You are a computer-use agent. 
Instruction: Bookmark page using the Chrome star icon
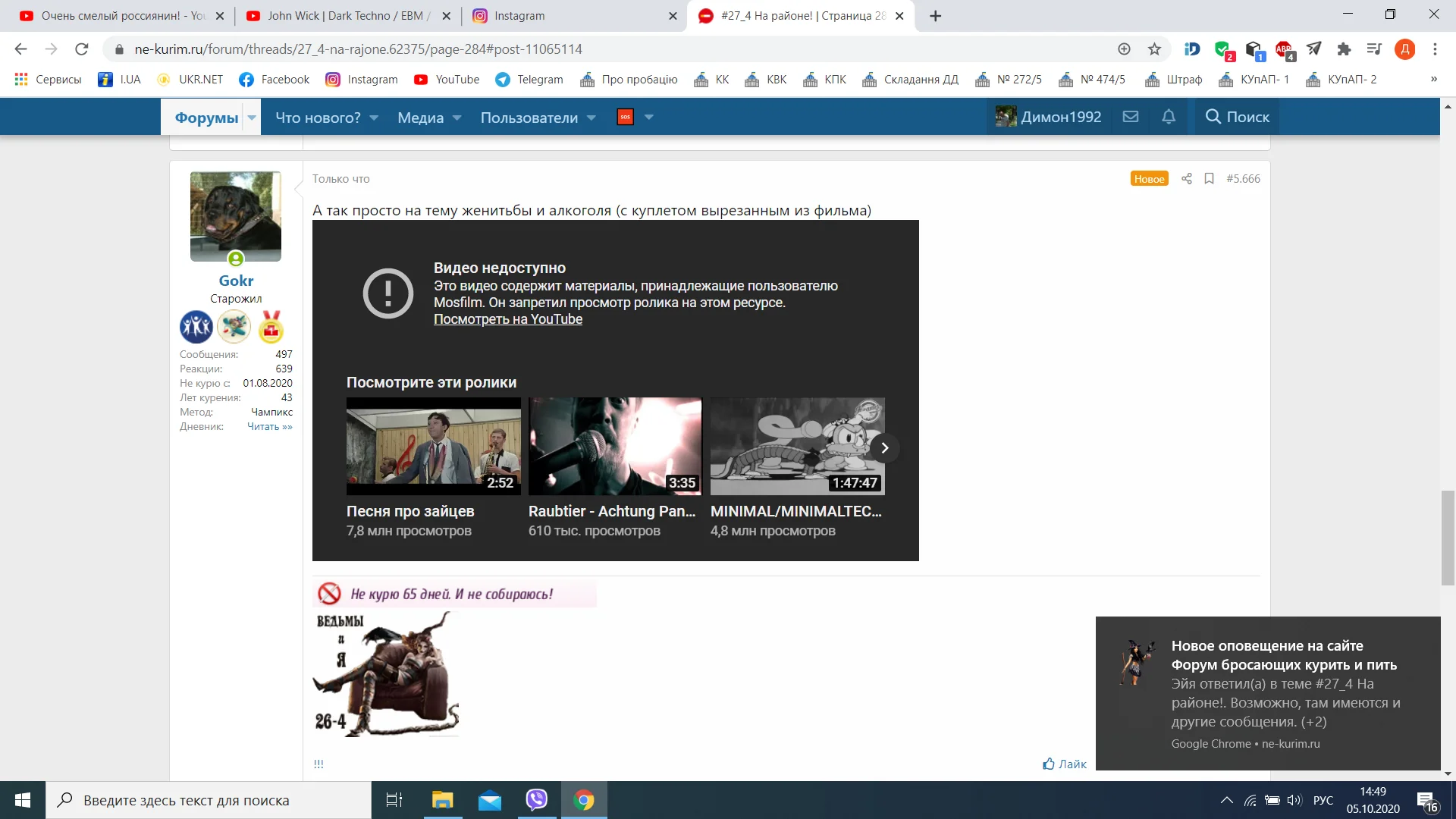tap(1154, 49)
